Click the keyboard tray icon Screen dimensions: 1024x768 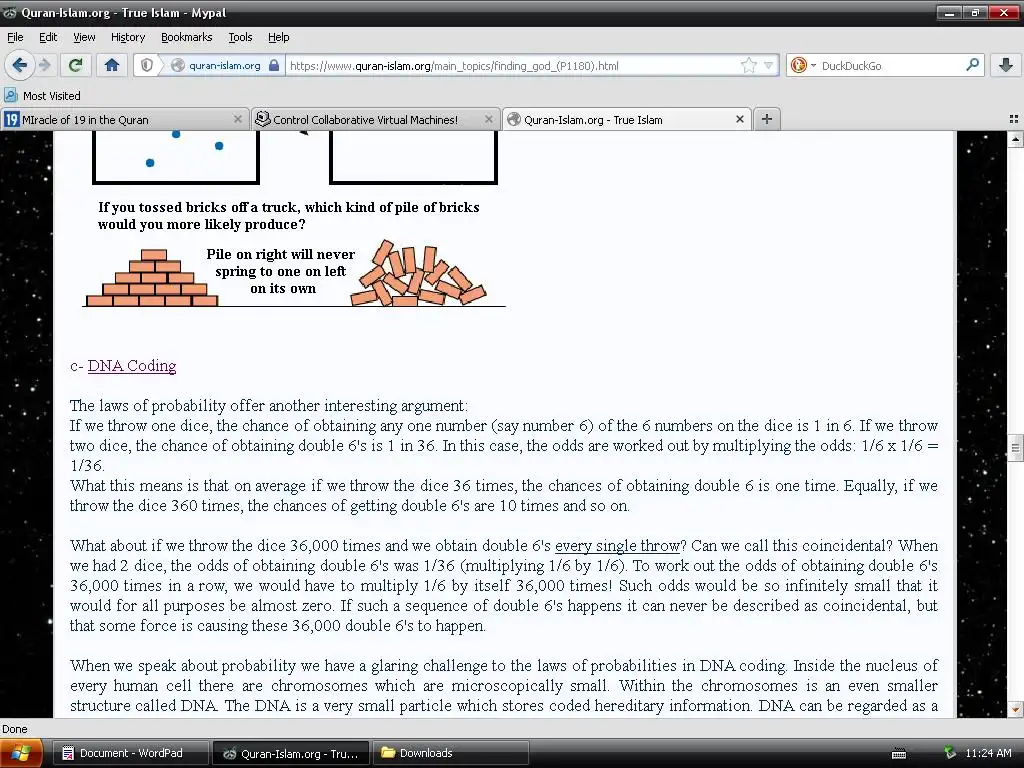(899, 754)
